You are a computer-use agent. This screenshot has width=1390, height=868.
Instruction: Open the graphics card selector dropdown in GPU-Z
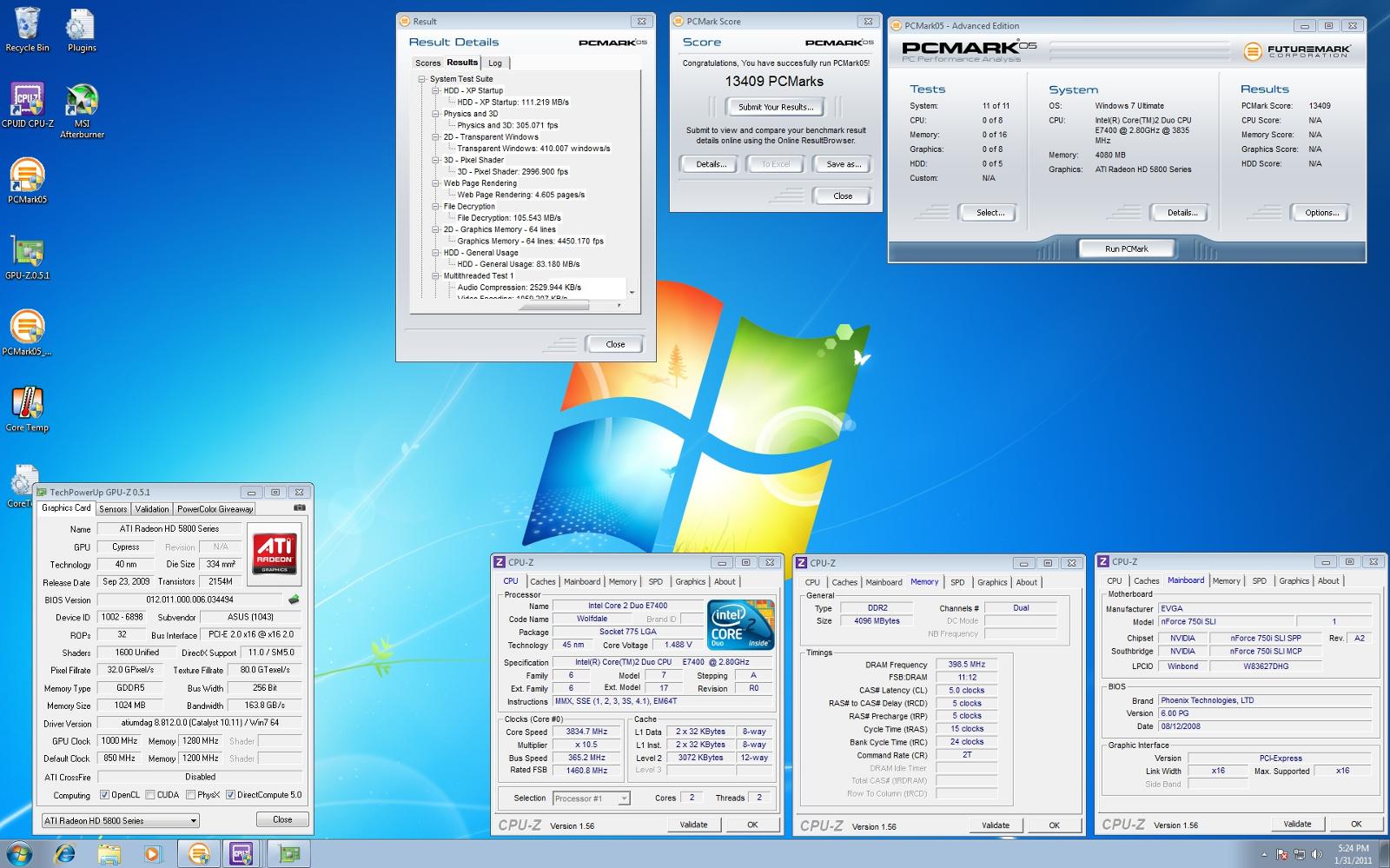121,820
